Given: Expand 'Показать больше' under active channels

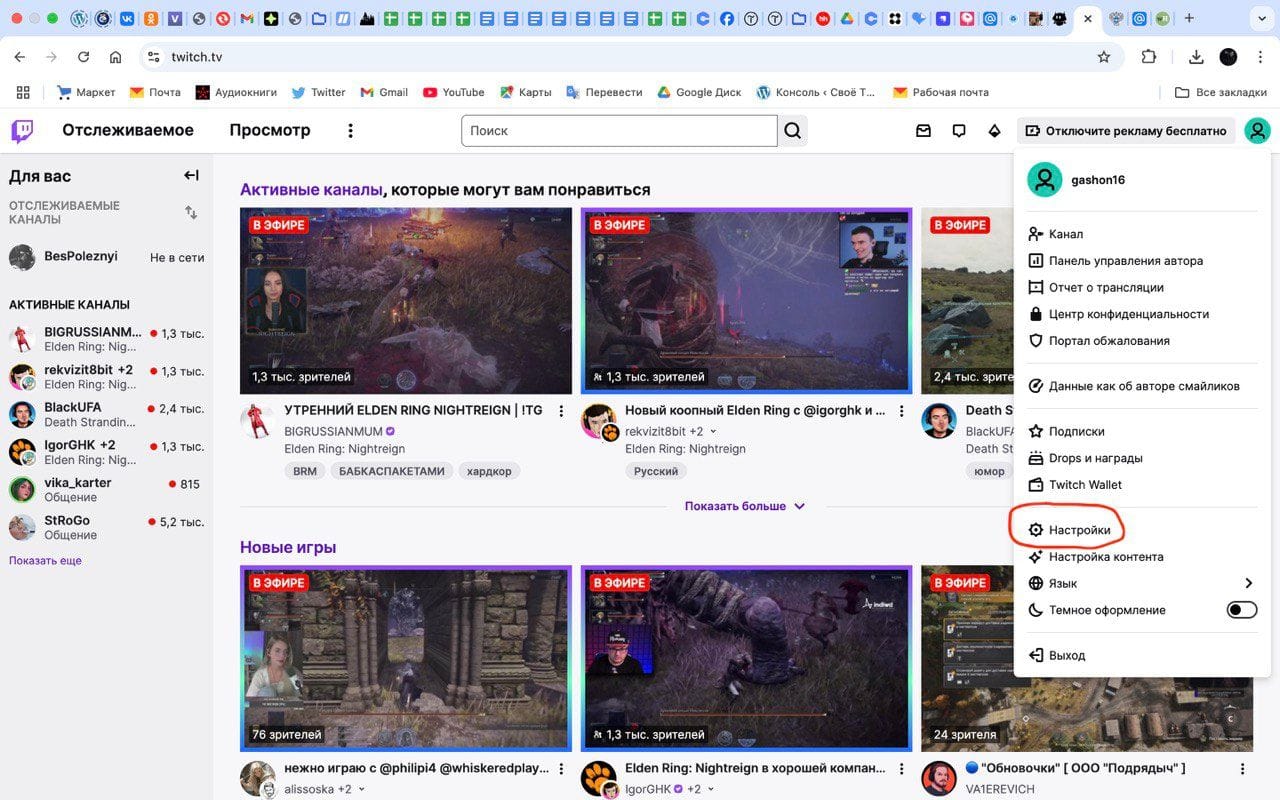Looking at the screenshot, I should (x=744, y=506).
